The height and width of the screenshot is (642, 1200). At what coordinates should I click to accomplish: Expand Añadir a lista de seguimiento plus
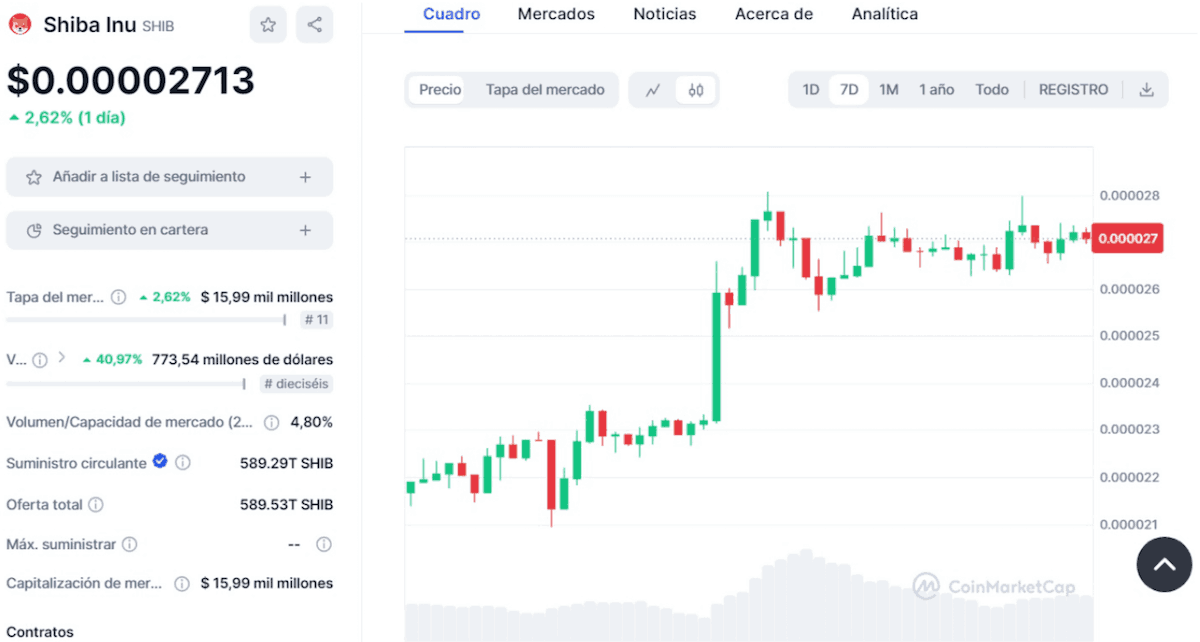[x=305, y=177]
